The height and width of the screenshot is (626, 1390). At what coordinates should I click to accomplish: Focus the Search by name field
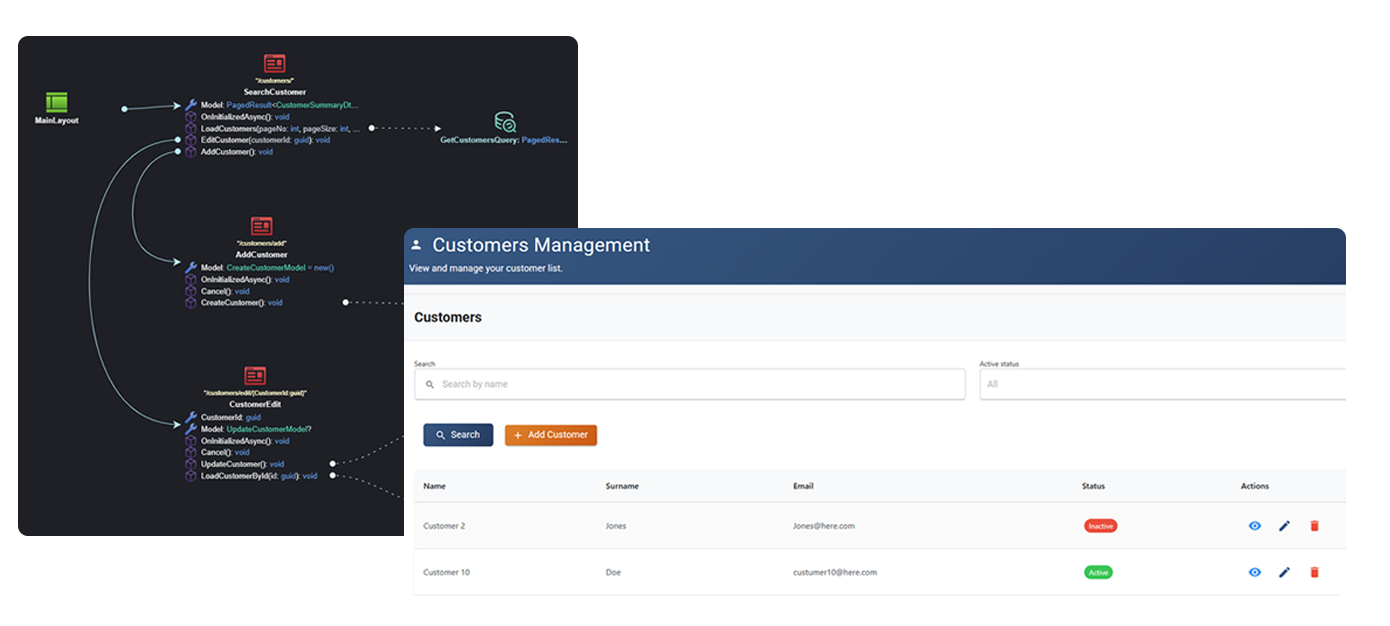pos(690,384)
